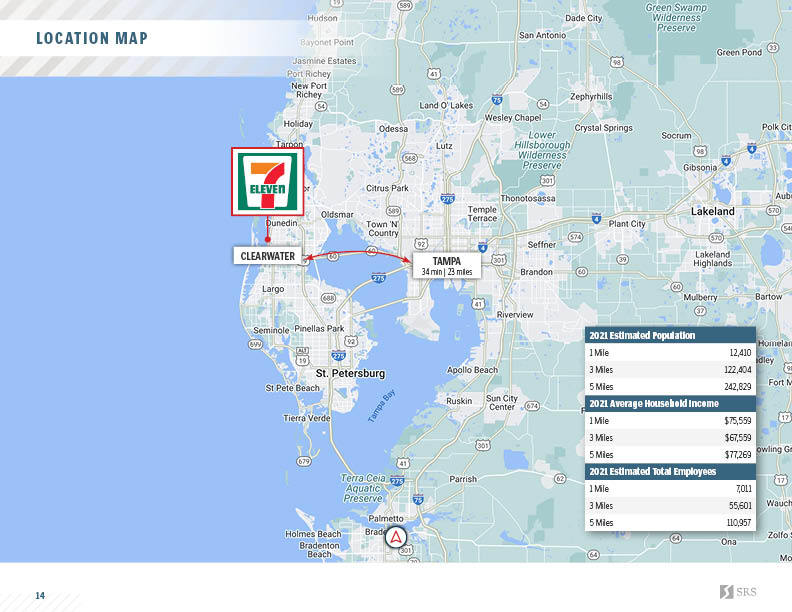The image size is (792, 612).
Task: Click the Lower Hillsborough Wilderness Preserve label
Action: coord(542,150)
